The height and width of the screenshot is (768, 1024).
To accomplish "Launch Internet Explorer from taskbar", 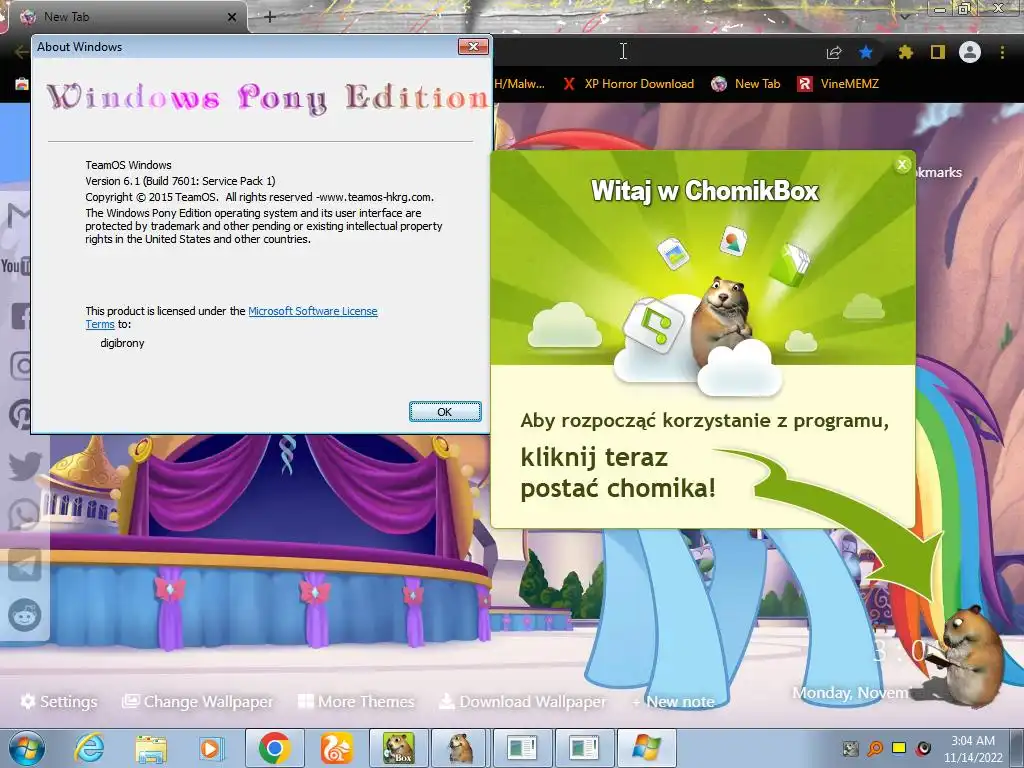I will click(x=89, y=748).
